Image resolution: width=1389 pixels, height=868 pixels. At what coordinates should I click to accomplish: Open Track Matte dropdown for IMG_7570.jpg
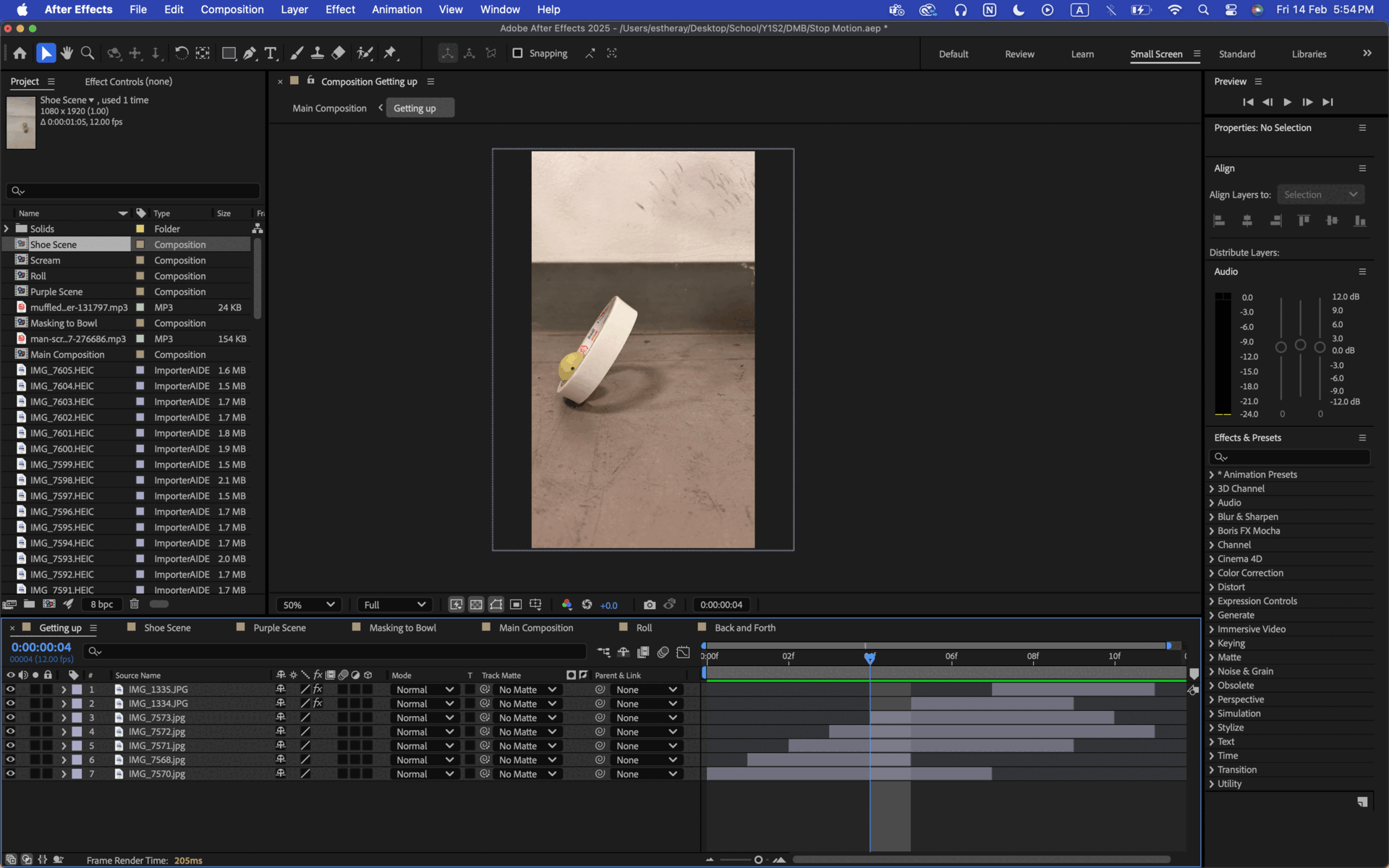pos(527,774)
